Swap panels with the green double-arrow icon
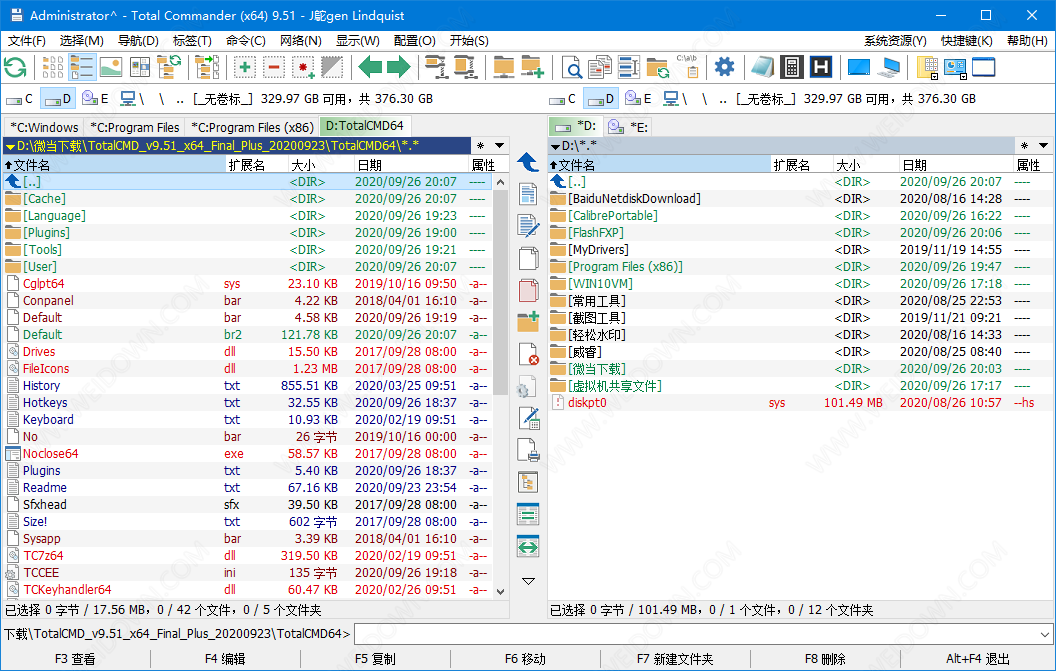The height and width of the screenshot is (671, 1056). pos(528,546)
